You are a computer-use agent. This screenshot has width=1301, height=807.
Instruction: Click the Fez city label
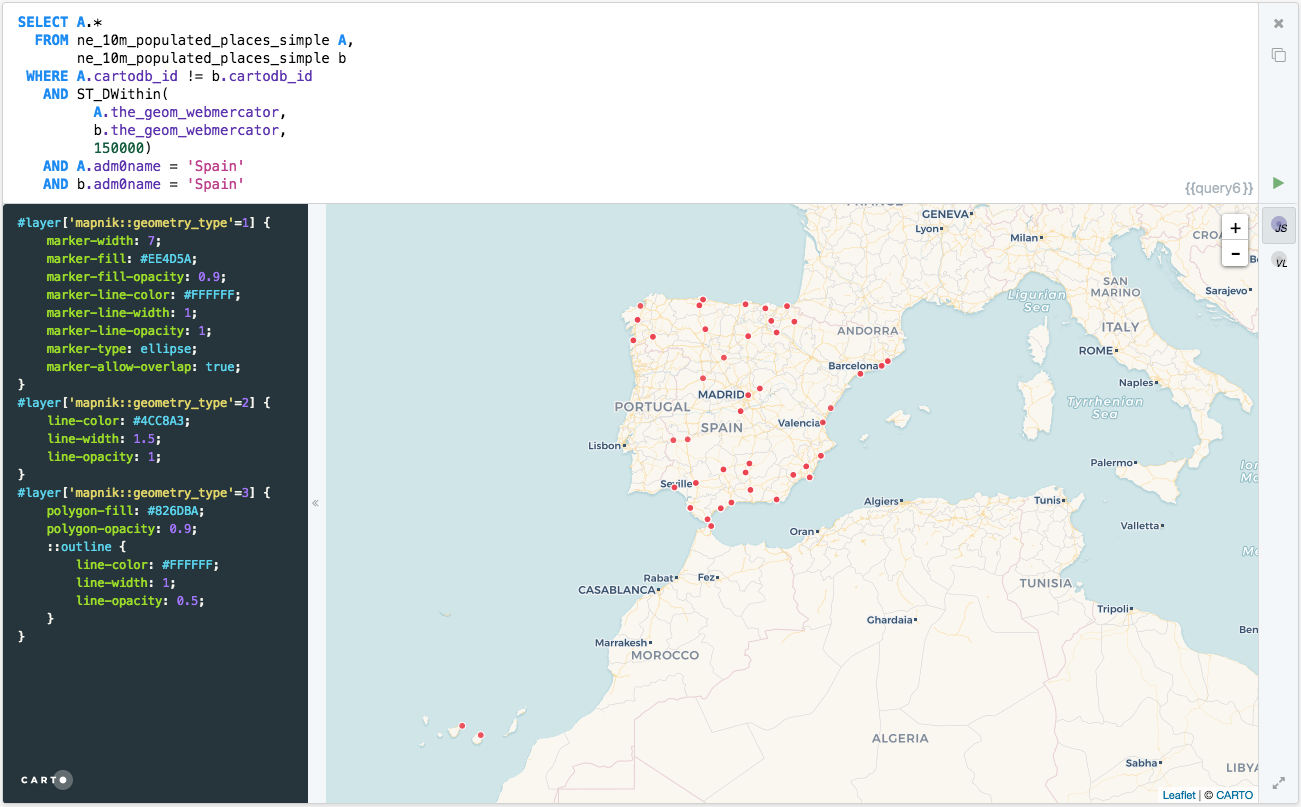[706, 578]
